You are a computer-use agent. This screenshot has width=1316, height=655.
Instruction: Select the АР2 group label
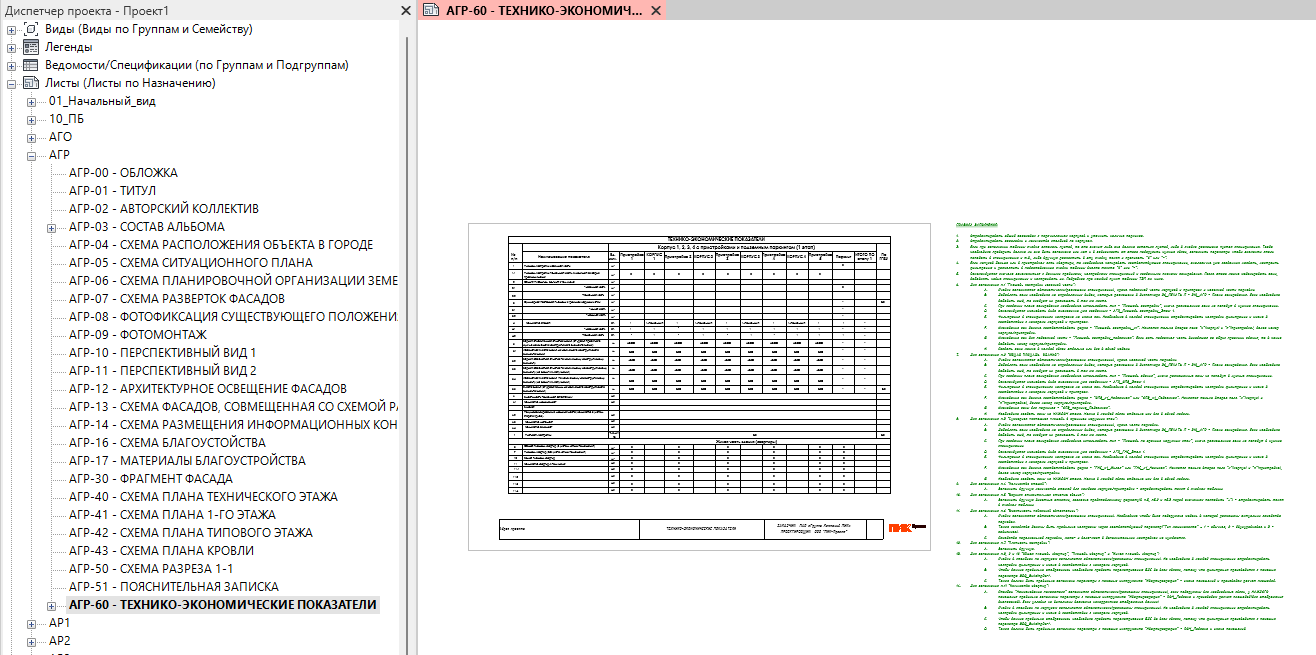pos(60,641)
